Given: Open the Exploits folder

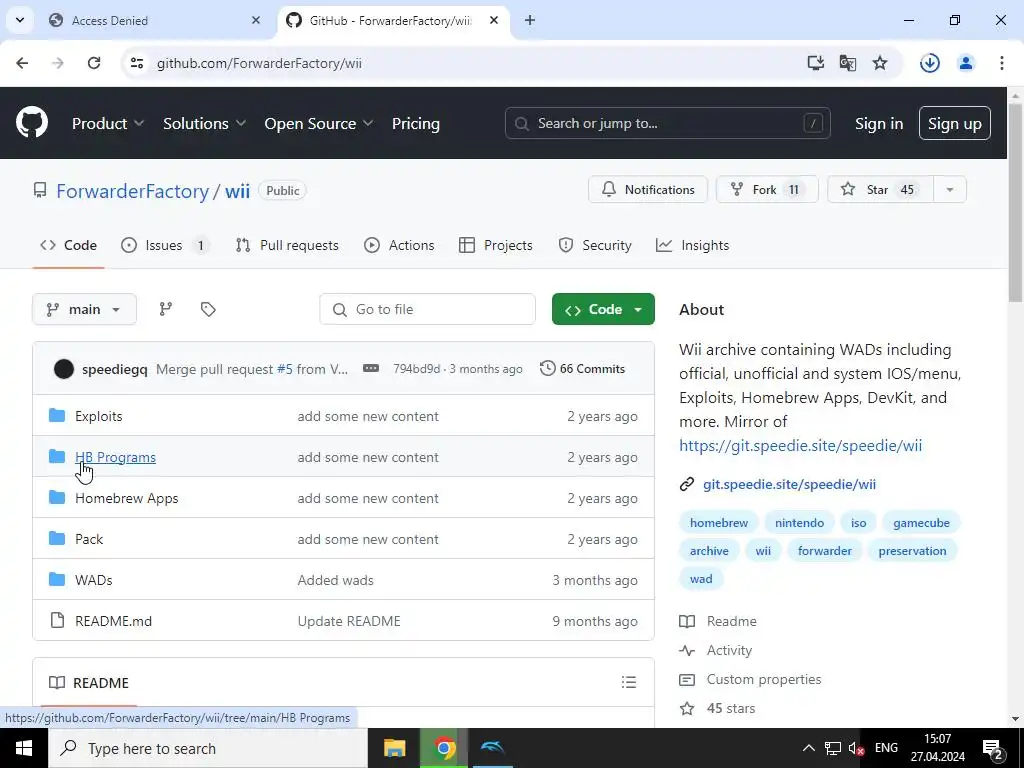Looking at the screenshot, I should point(99,416).
